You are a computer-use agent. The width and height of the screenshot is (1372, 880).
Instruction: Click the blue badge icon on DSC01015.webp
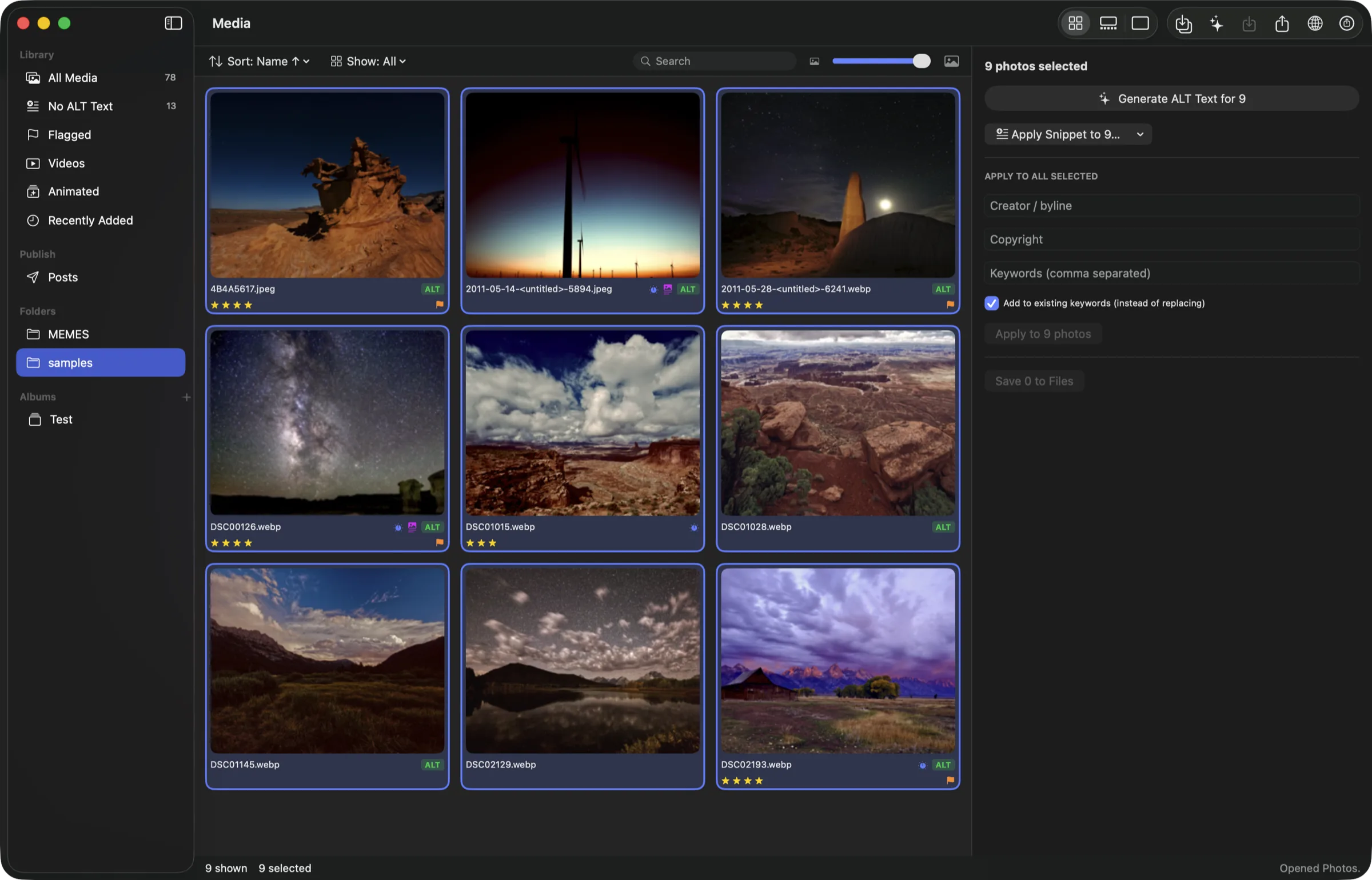[x=694, y=527]
